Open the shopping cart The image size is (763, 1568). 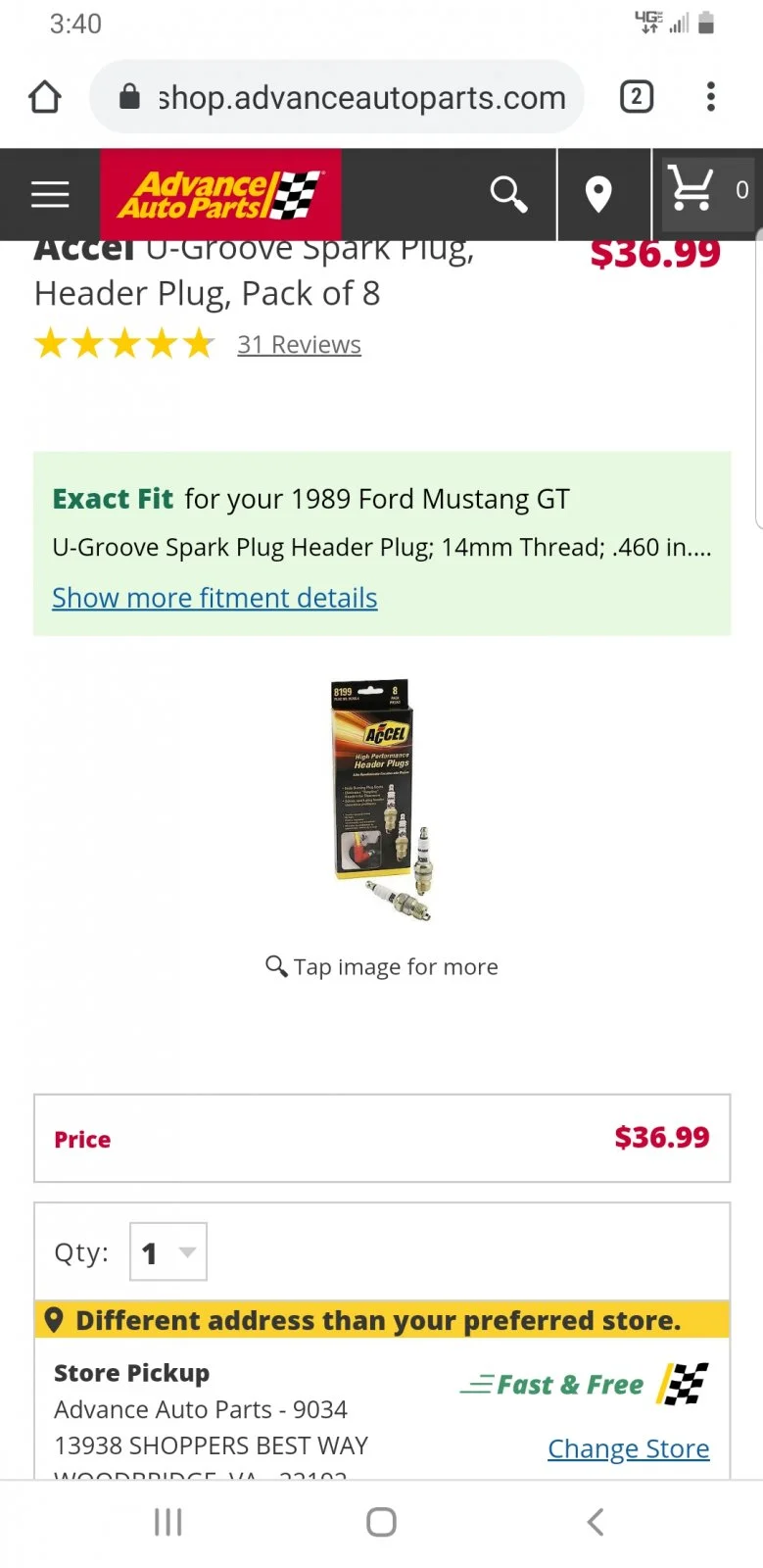coord(705,191)
